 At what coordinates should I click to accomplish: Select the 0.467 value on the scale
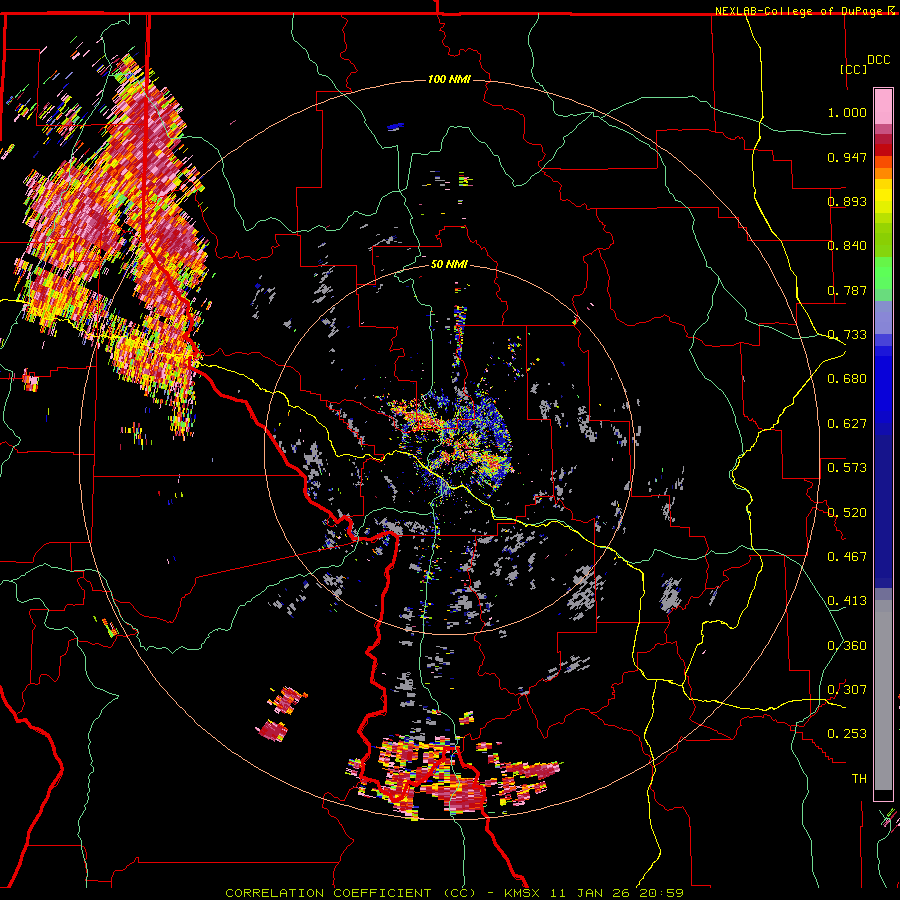[x=847, y=557]
